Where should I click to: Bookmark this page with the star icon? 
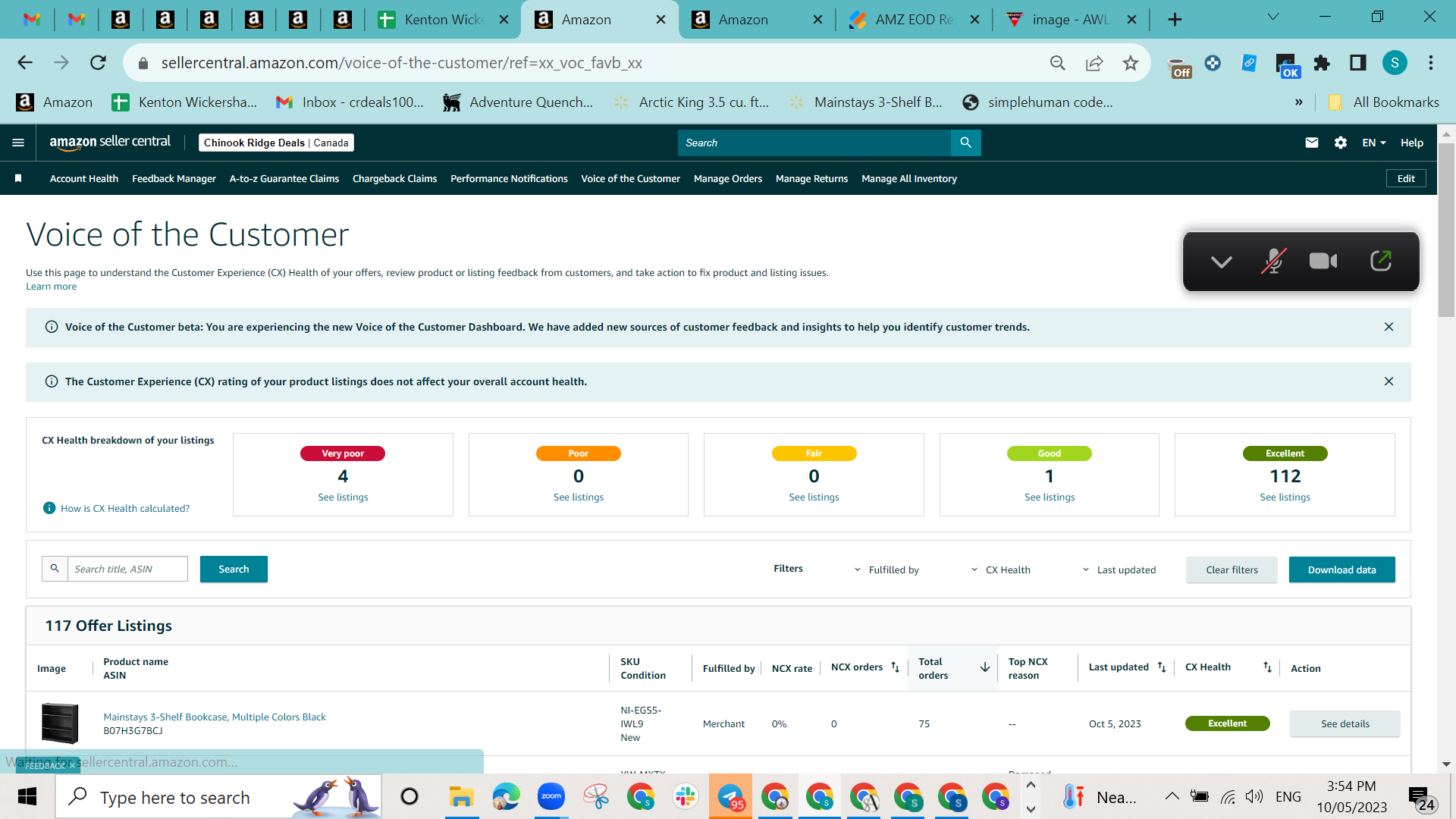coord(1131,63)
